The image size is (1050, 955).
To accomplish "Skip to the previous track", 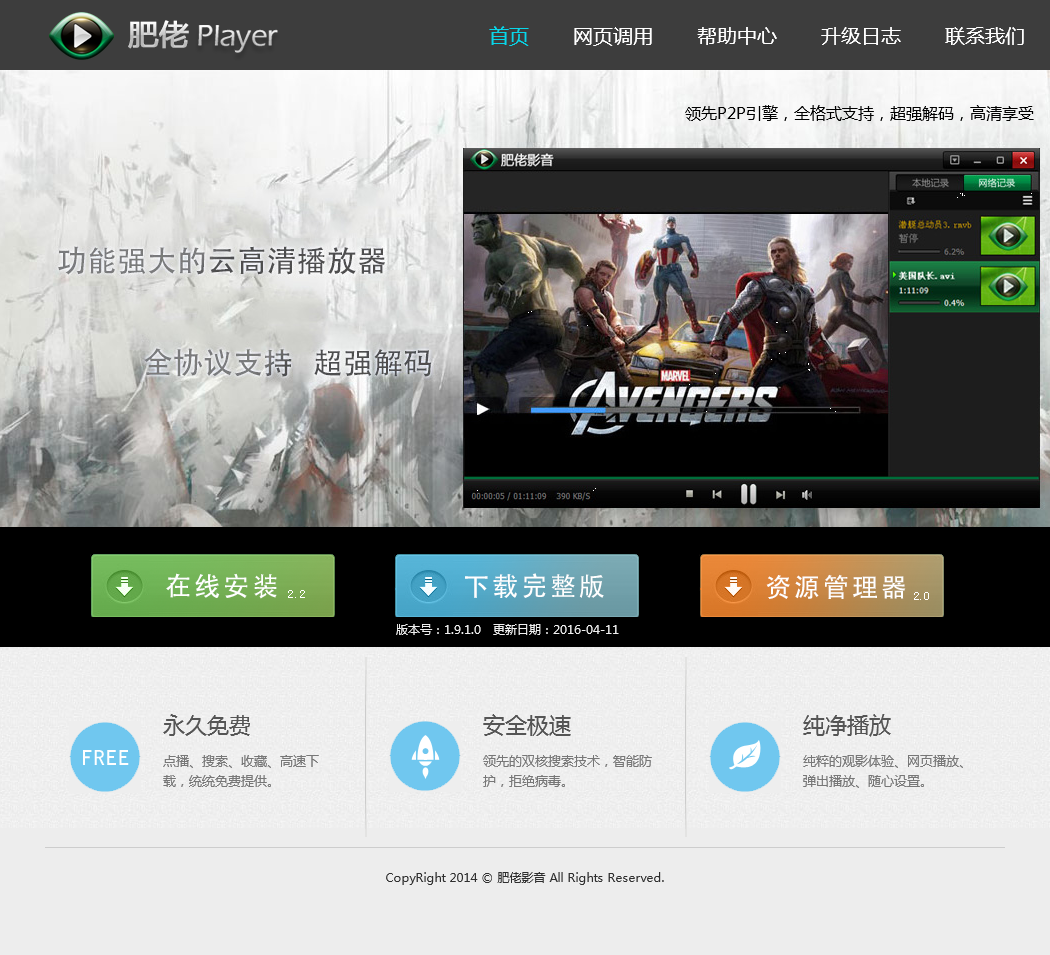I will [x=717, y=494].
